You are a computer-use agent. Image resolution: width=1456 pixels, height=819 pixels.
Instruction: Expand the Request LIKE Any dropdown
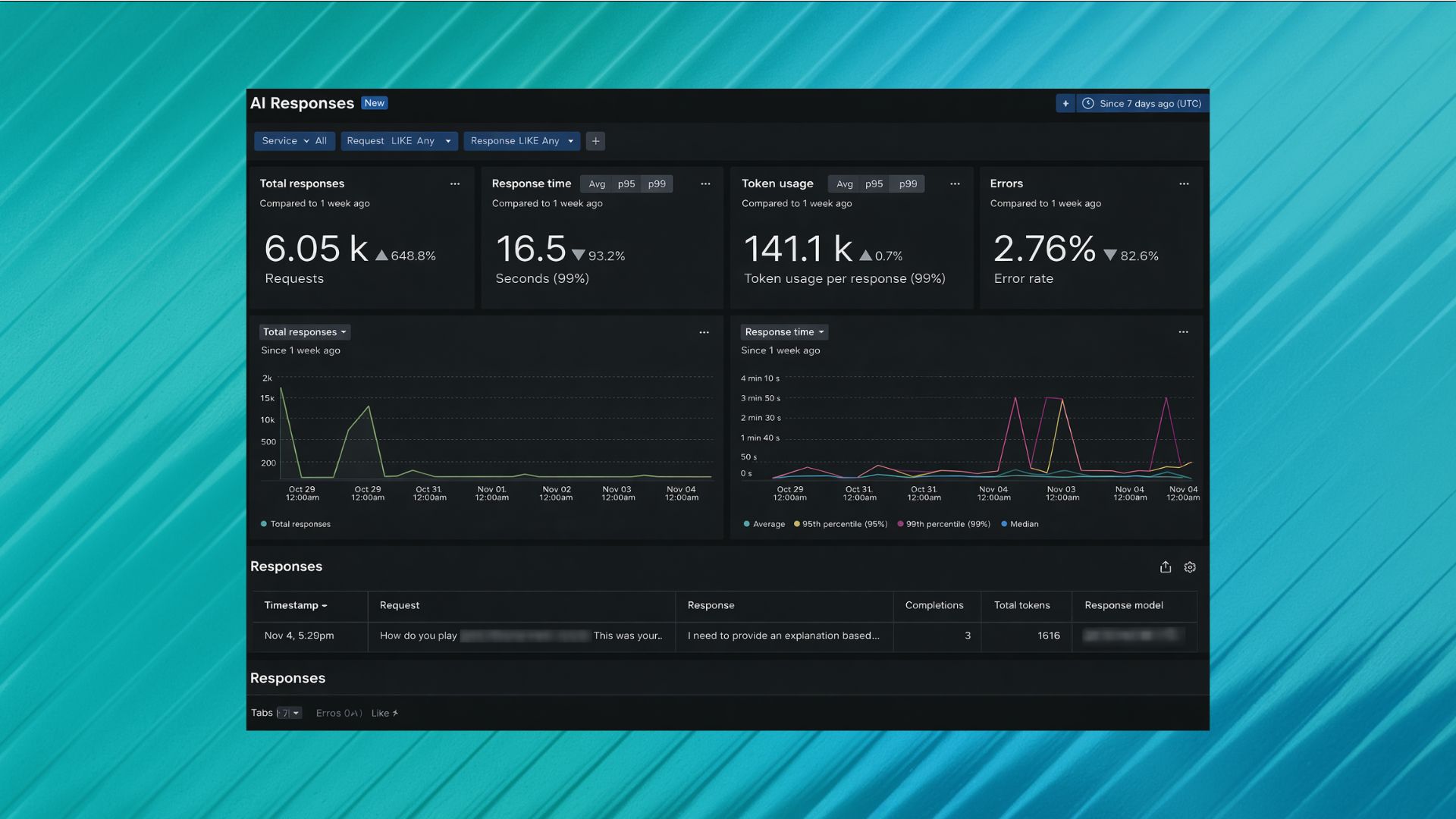[398, 141]
